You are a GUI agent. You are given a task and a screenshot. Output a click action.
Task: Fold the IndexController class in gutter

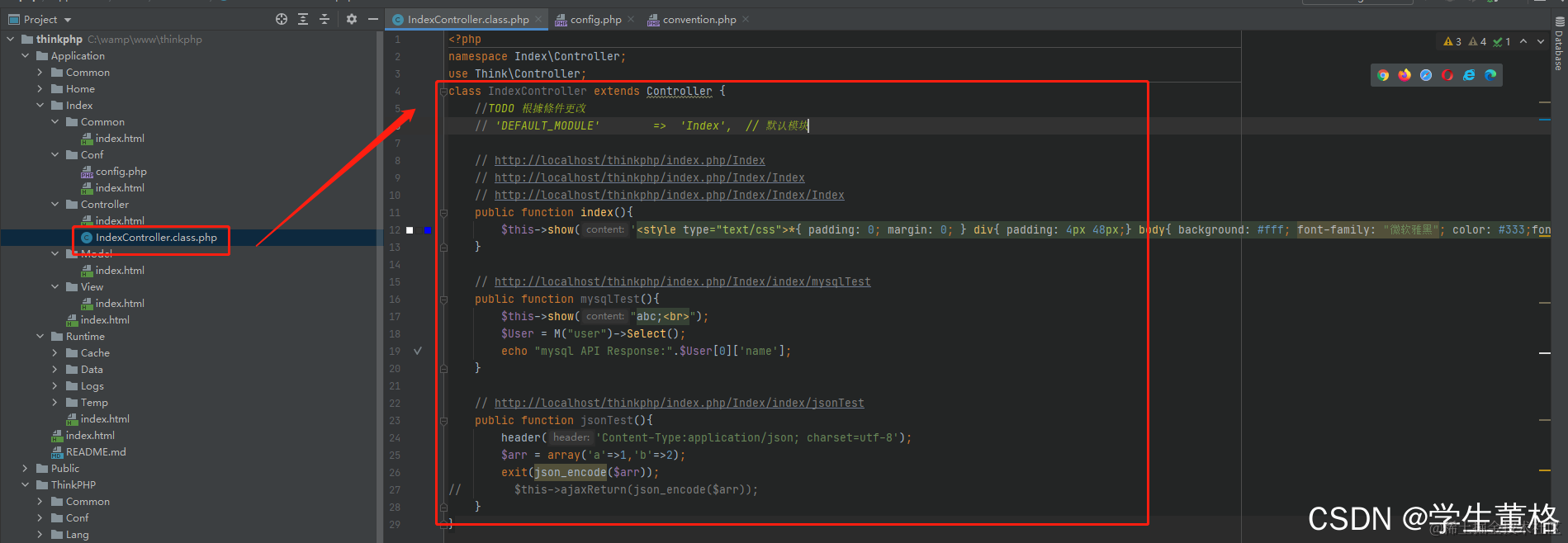pyautogui.click(x=443, y=91)
